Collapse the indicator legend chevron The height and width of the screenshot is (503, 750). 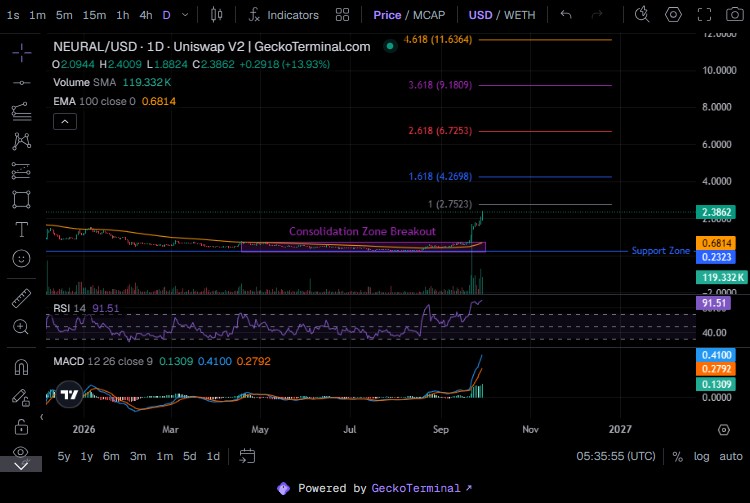[65, 122]
